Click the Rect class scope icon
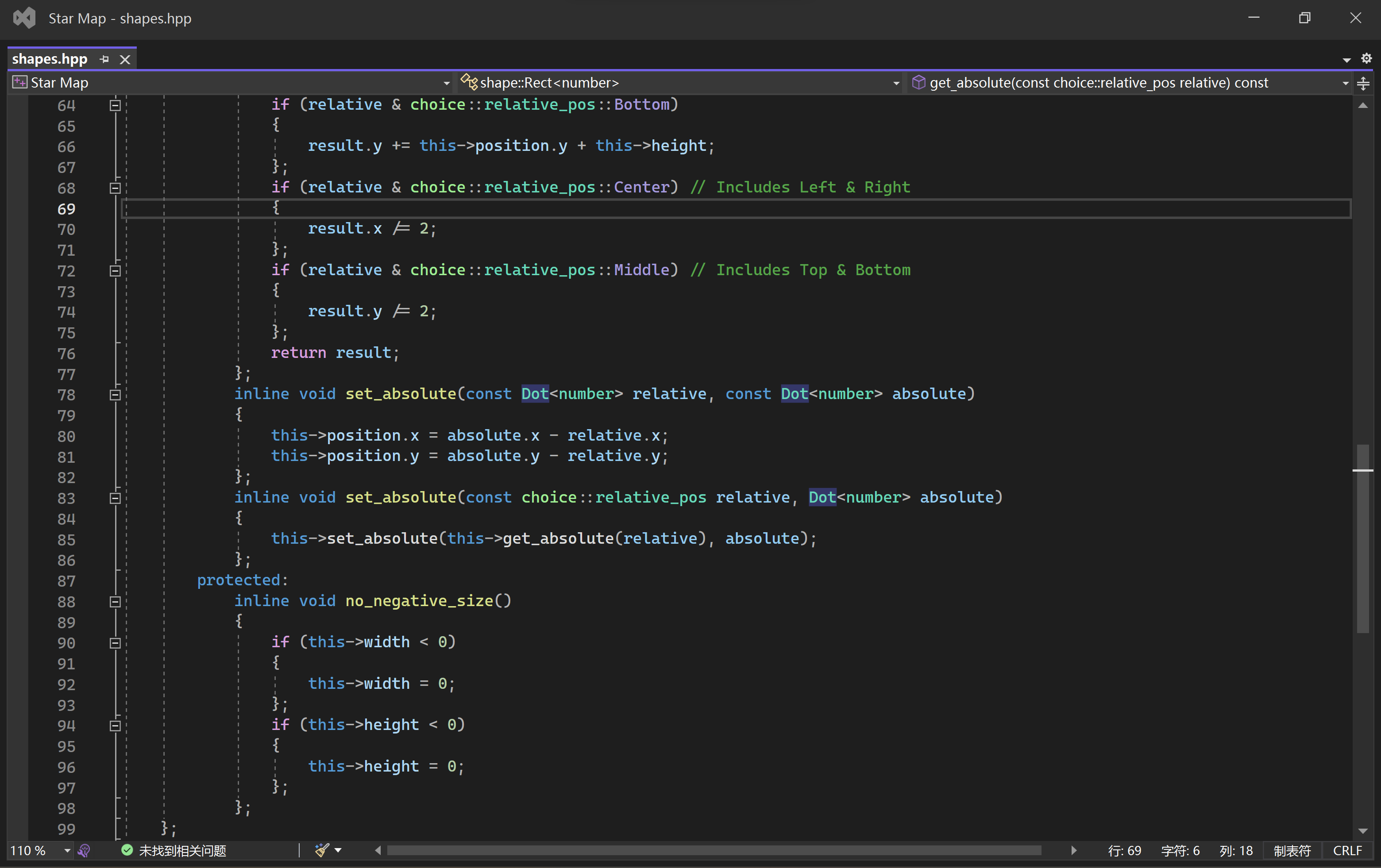The height and width of the screenshot is (868, 1381). [x=469, y=82]
